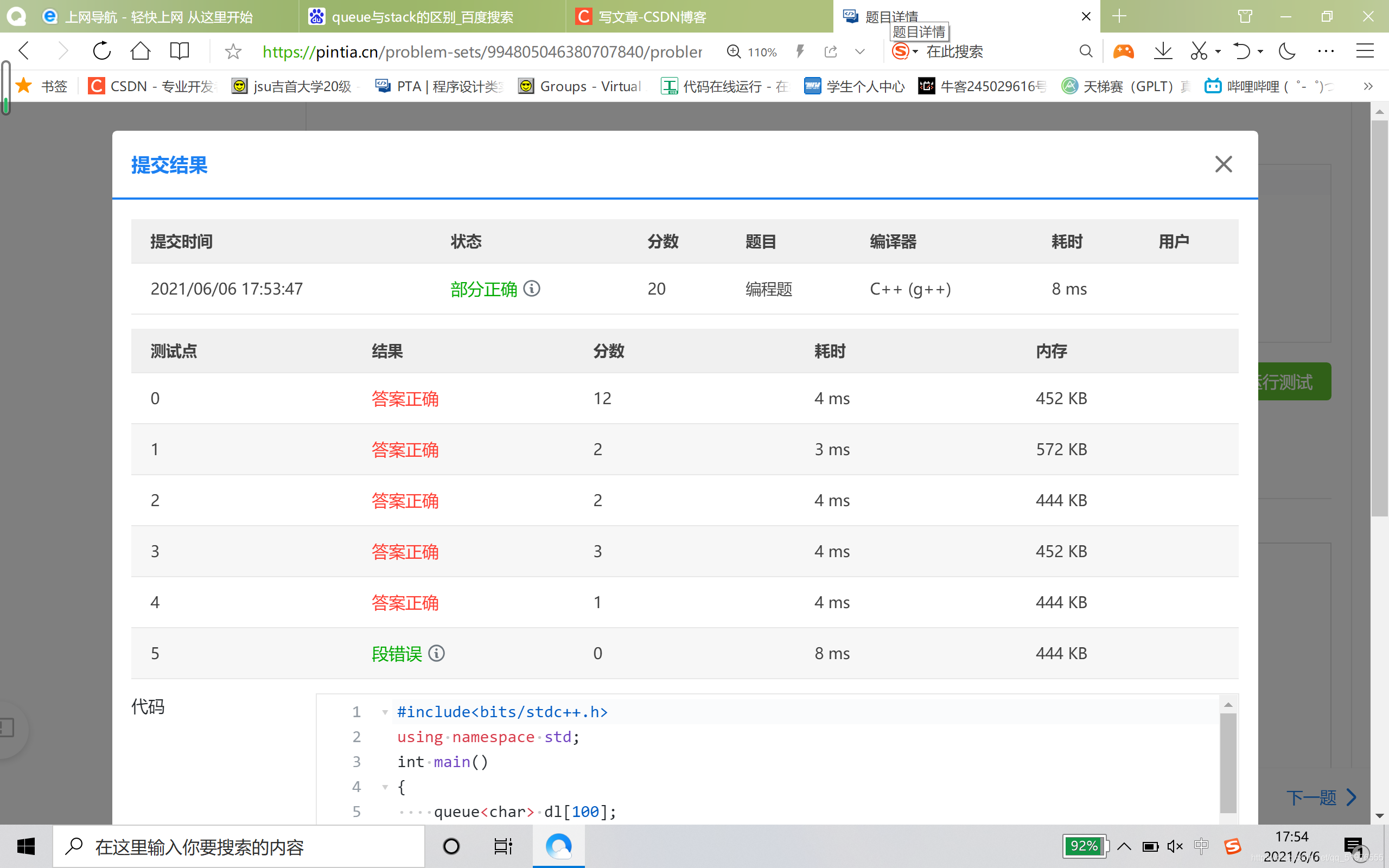Open the PTA 程序设计类 bookmark

439,86
